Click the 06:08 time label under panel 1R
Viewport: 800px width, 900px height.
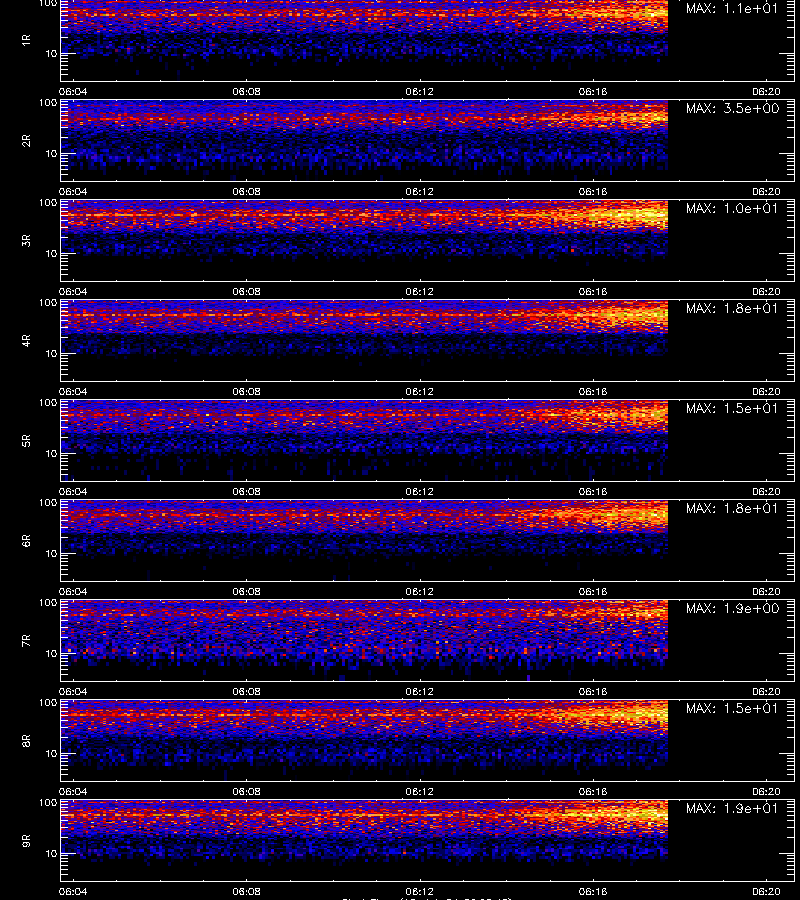point(246,91)
